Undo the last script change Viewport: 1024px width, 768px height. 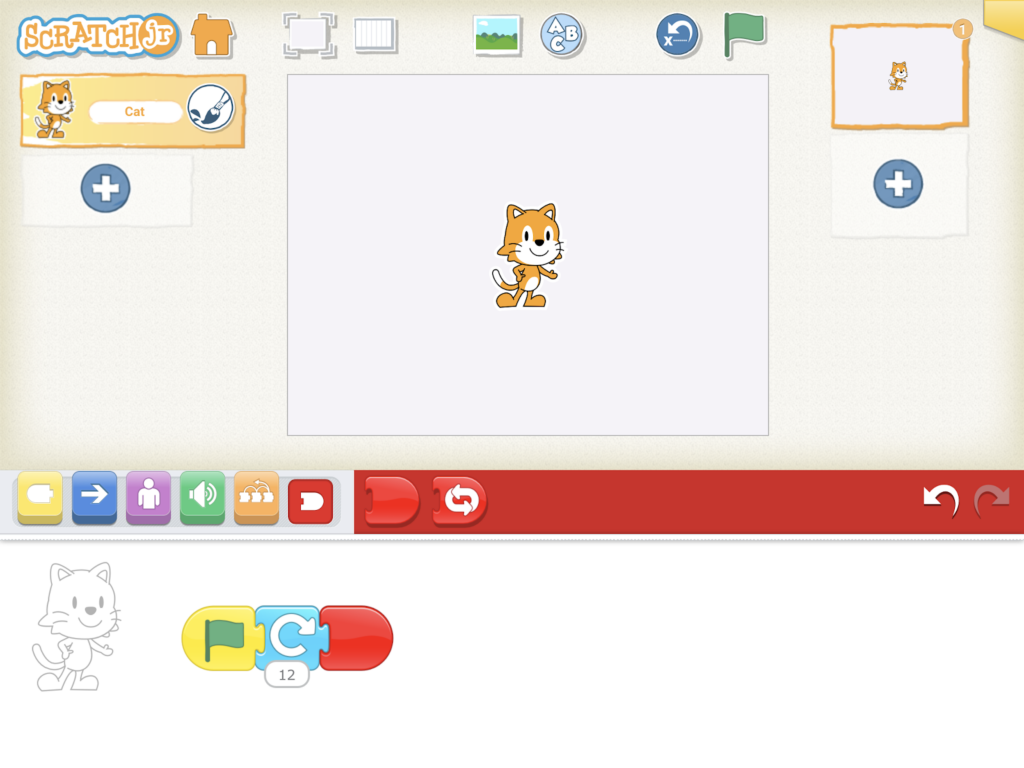click(940, 500)
